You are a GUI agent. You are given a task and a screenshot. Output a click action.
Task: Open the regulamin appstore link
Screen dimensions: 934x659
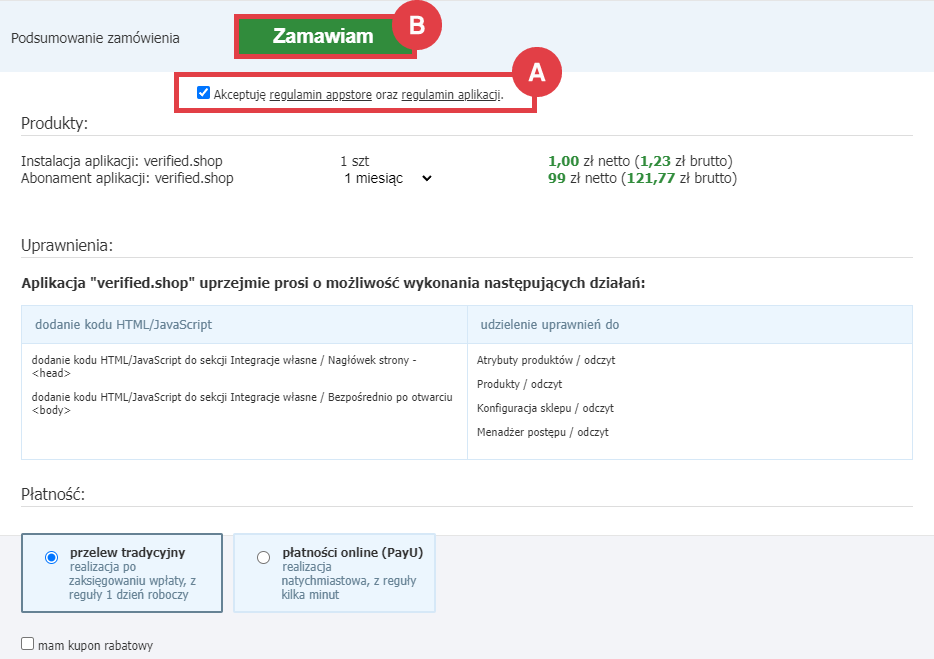[x=320, y=94]
